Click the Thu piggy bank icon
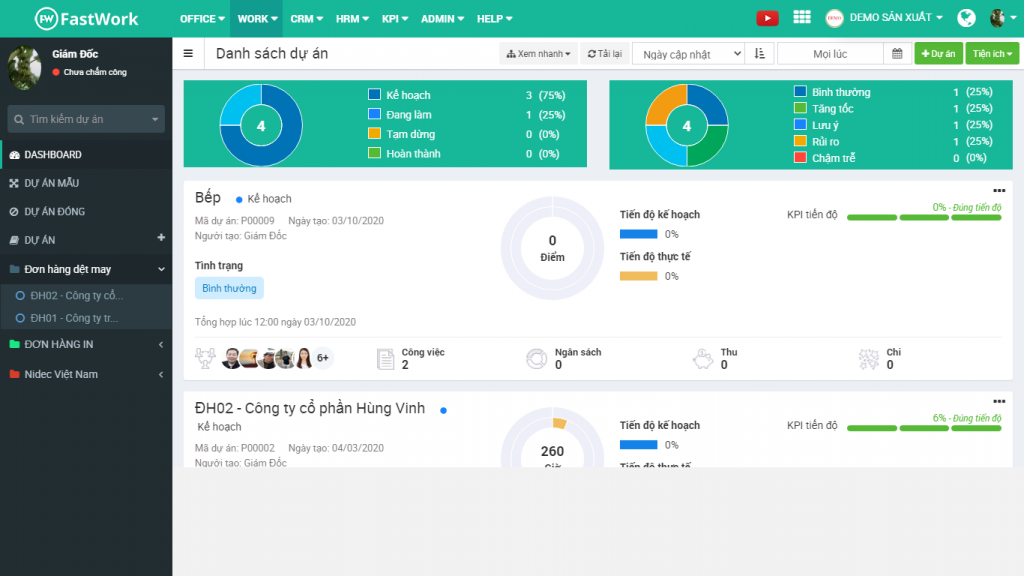This screenshot has width=1024, height=576. (703, 359)
